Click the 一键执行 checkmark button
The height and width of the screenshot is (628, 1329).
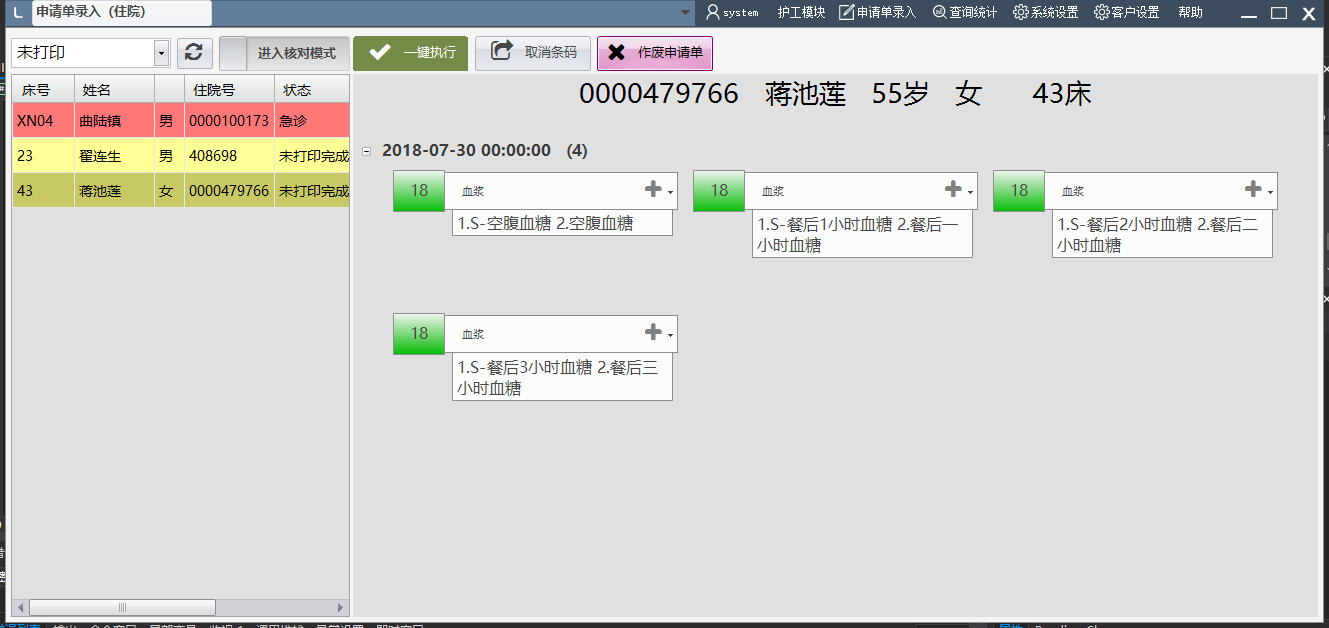(410, 53)
